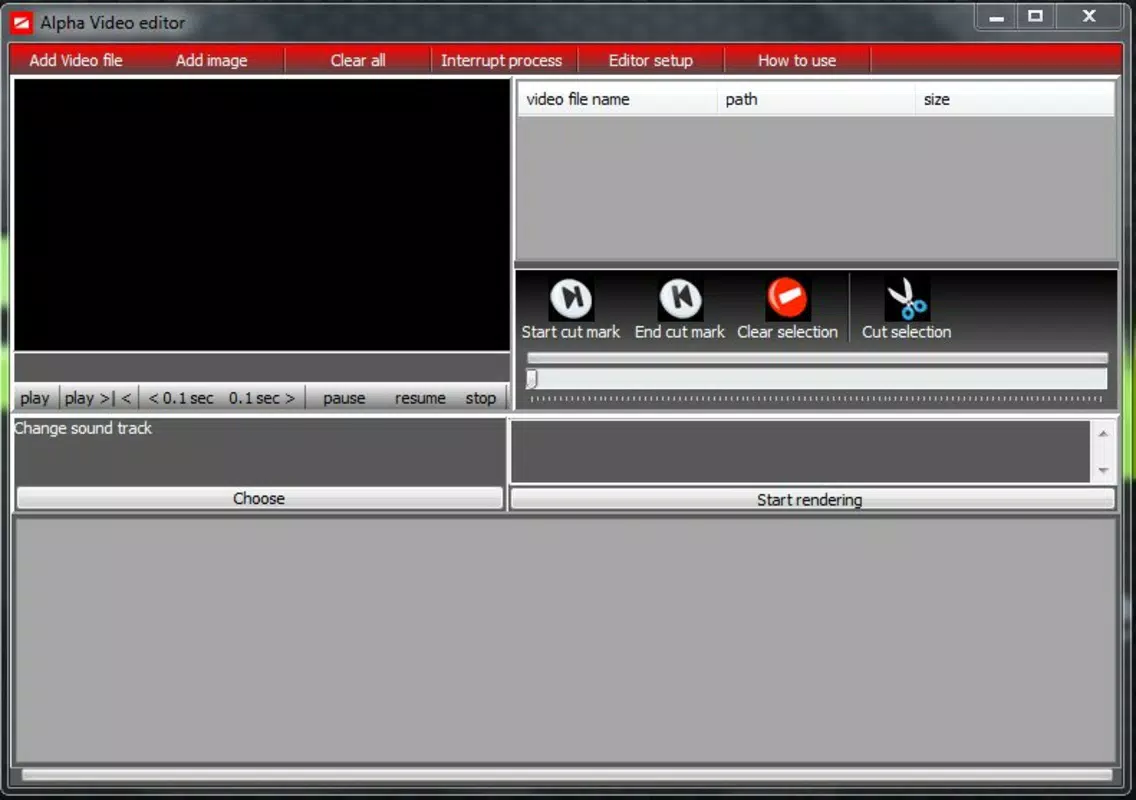Open the How to use help item

(x=797, y=60)
